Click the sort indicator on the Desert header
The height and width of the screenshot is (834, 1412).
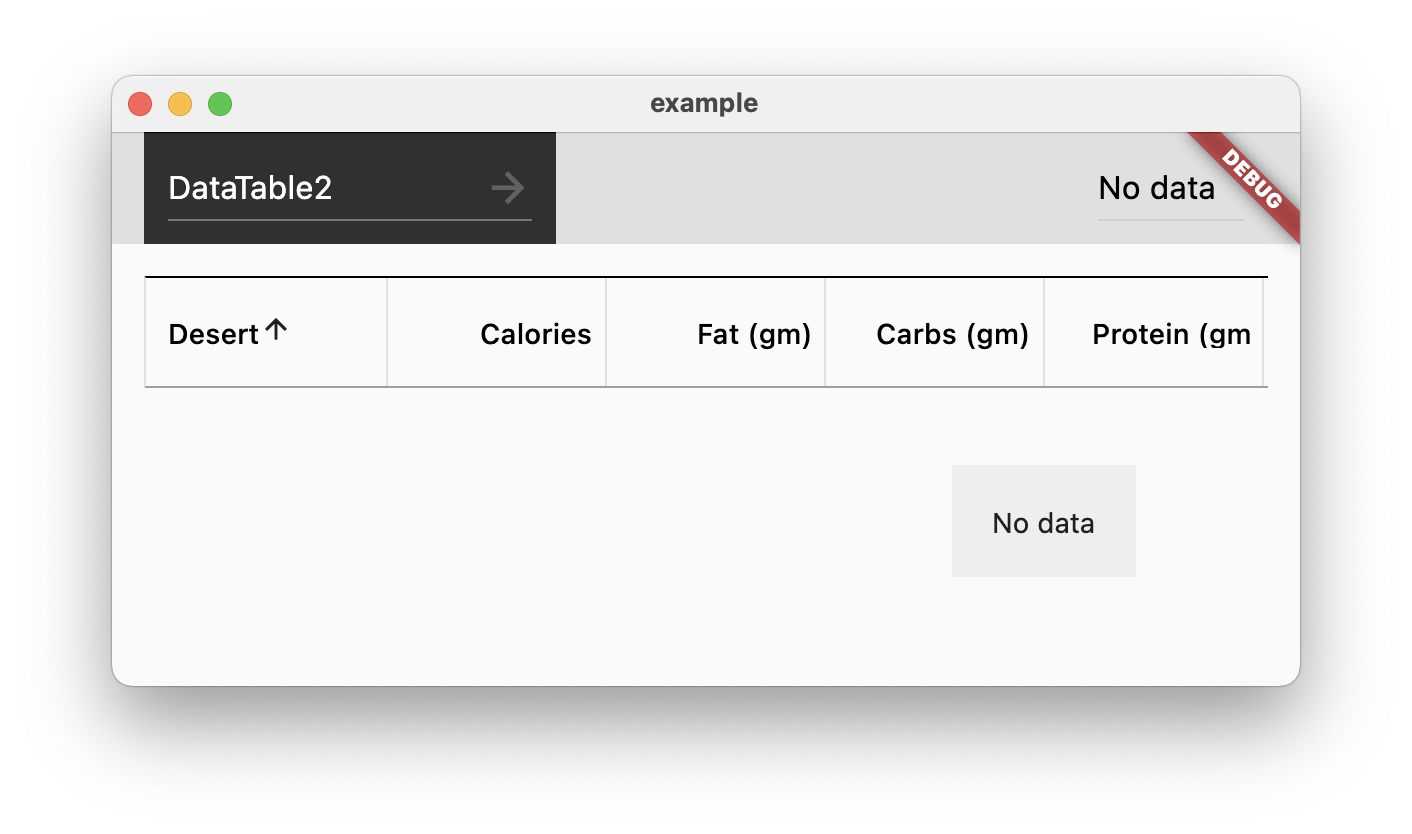coord(276,327)
